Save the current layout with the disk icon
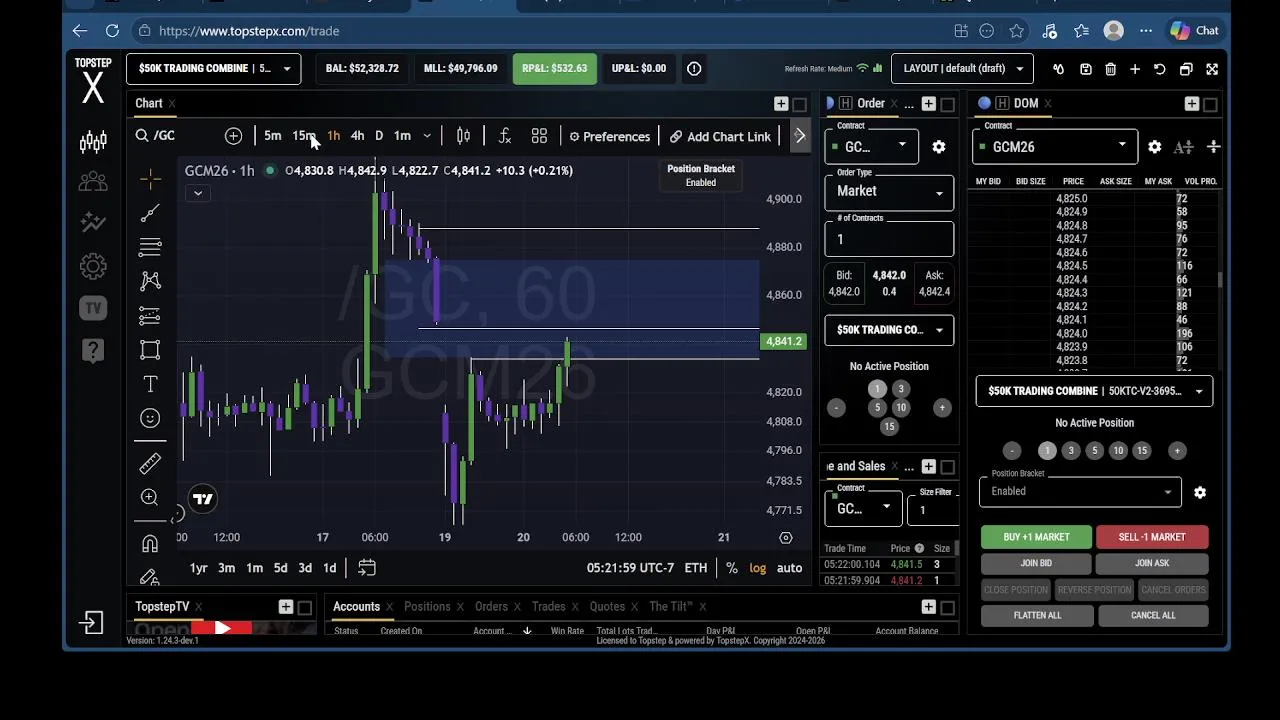This screenshot has height=720, width=1280. [1085, 69]
